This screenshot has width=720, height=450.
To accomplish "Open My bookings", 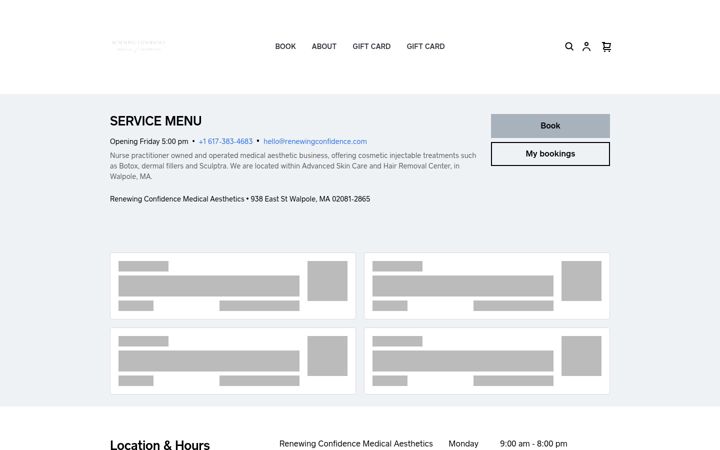I will pyautogui.click(x=550, y=154).
